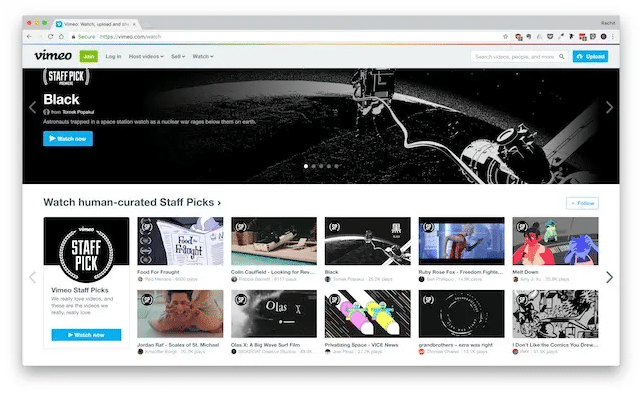Open the Olas X surf film thumbnail
The image size is (640, 393).
(274, 314)
